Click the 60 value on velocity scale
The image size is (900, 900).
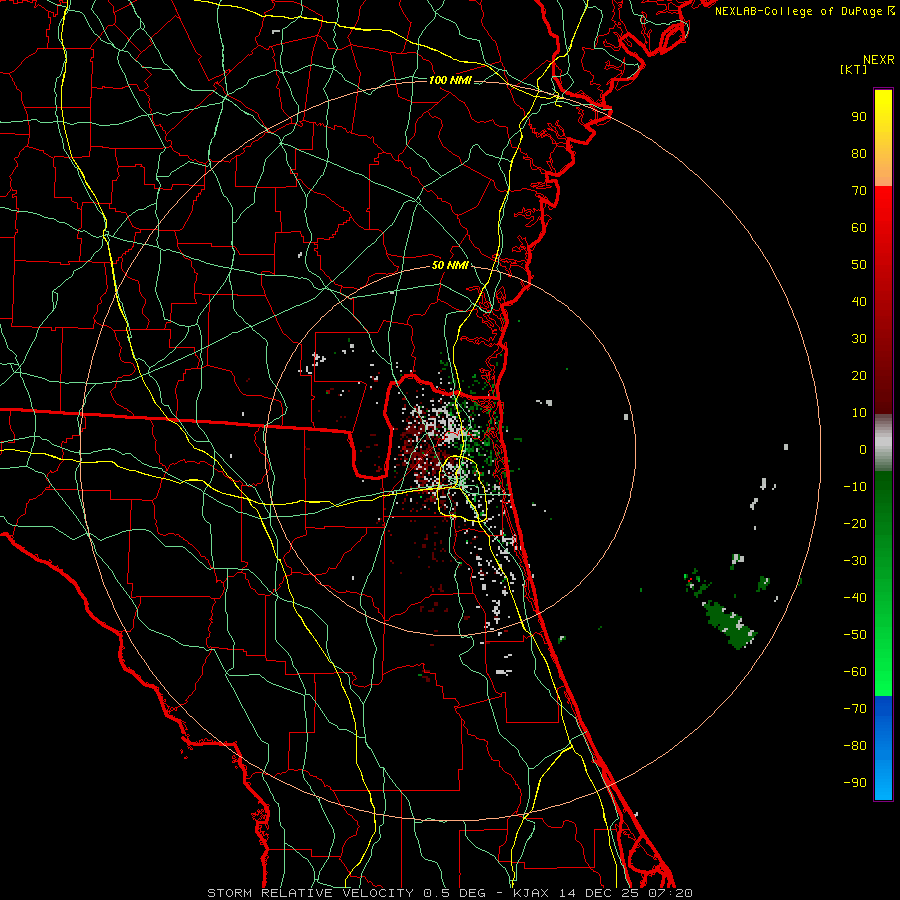[859, 228]
